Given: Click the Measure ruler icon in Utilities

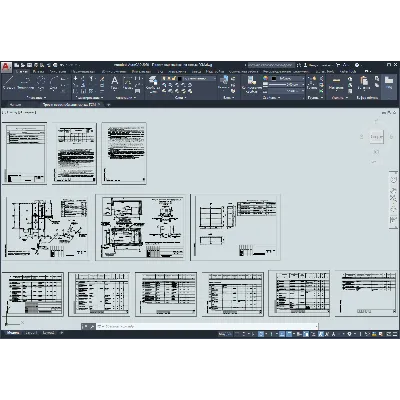Looking at the screenshot, I should click(x=336, y=83).
